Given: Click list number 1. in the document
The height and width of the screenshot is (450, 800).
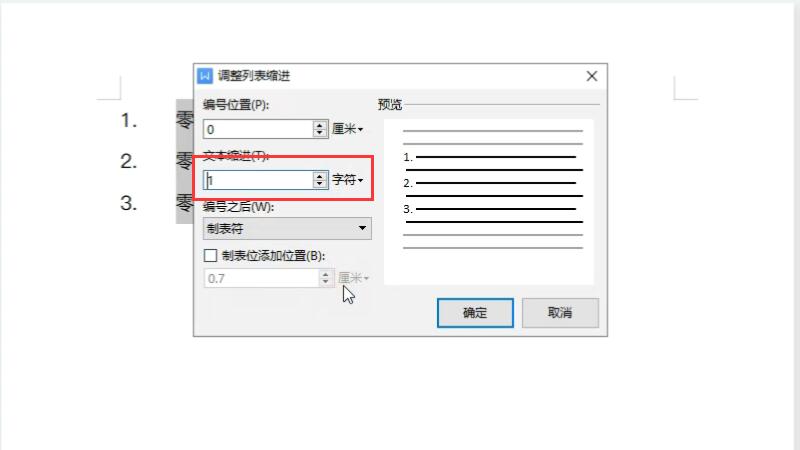Looking at the screenshot, I should (x=129, y=121).
